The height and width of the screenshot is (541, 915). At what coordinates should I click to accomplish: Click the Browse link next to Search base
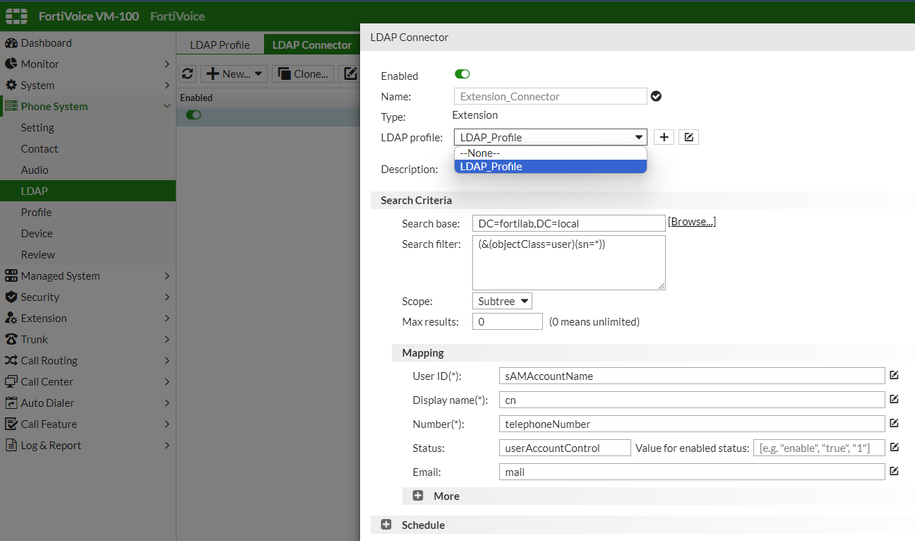[692, 222]
